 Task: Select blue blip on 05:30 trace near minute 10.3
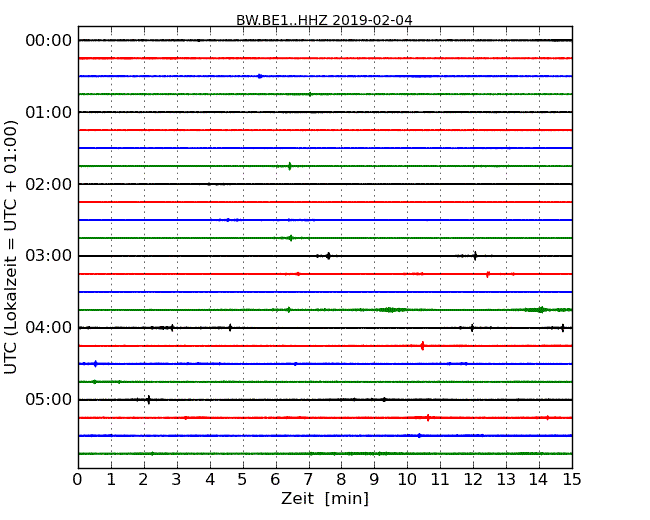(419, 435)
